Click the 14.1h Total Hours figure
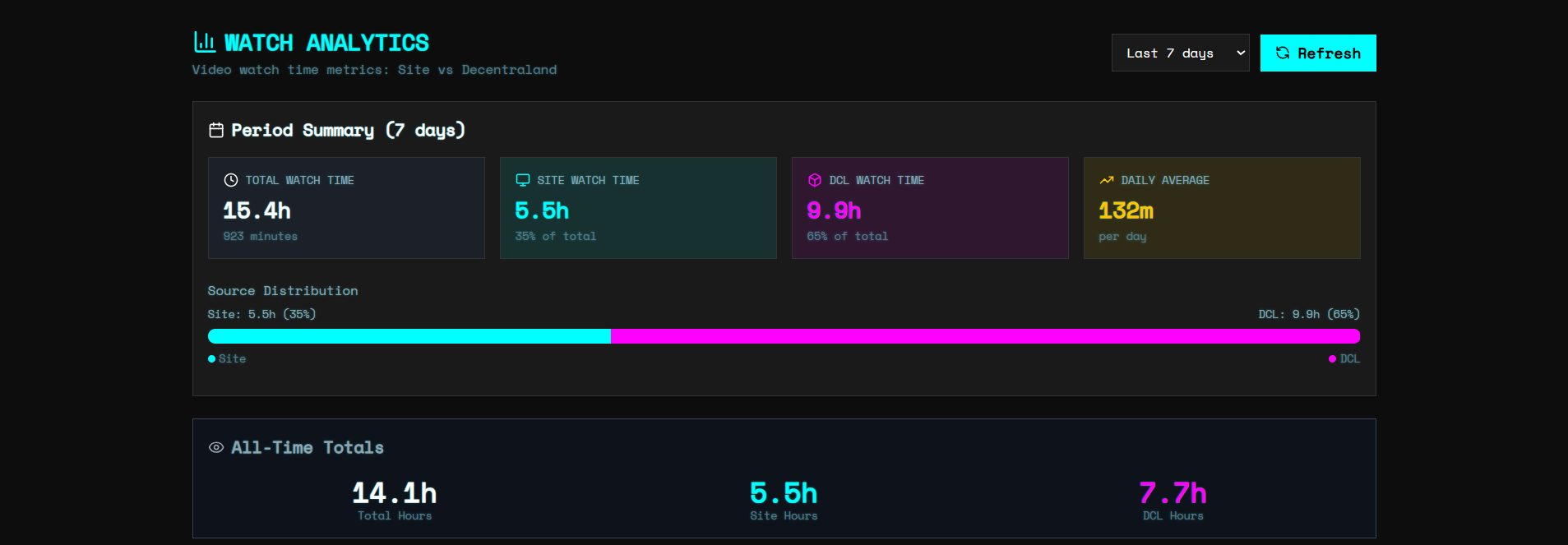Screen dimensions: 1568x545 tap(395, 493)
